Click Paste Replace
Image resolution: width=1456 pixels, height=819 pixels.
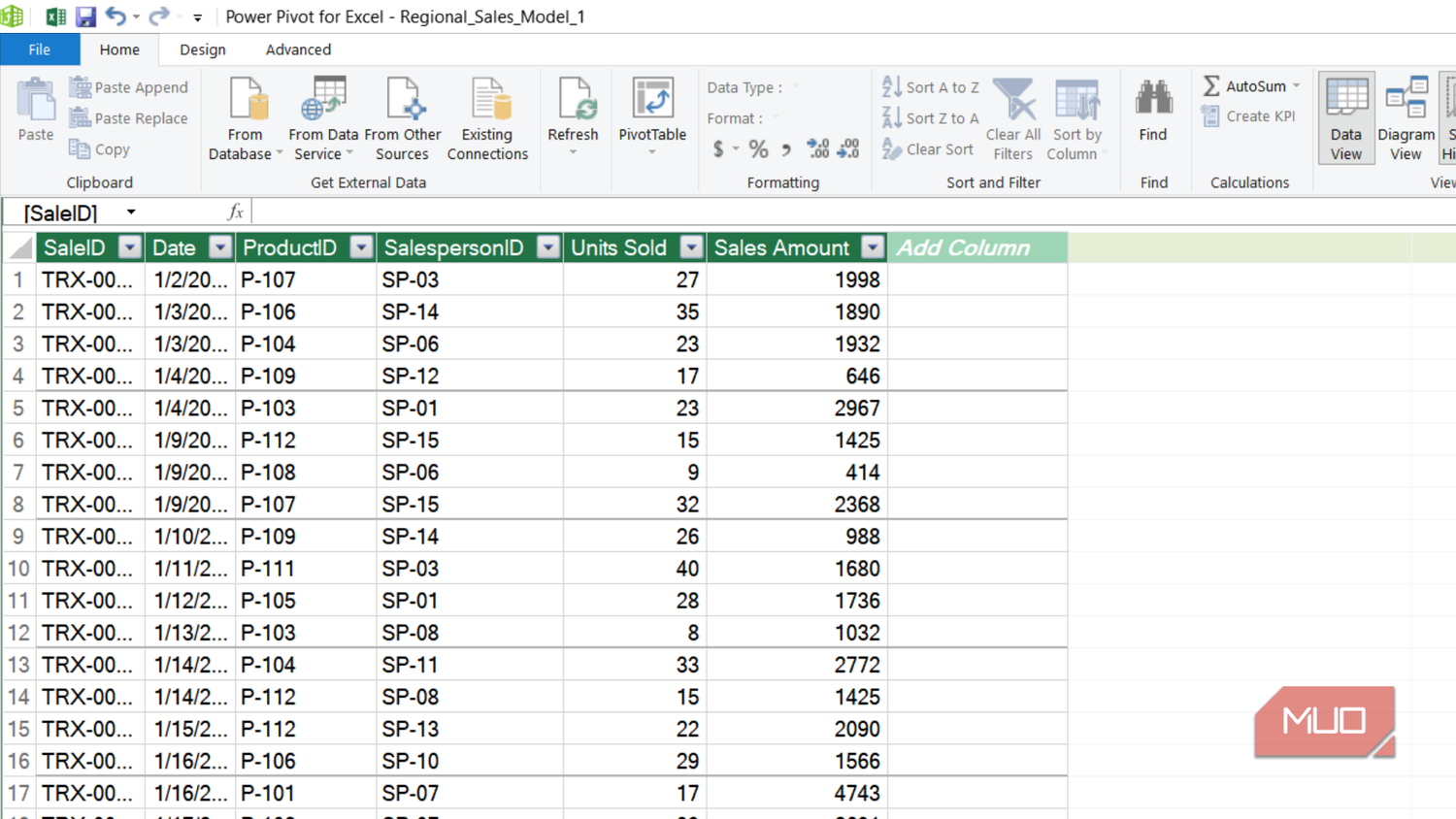[129, 118]
